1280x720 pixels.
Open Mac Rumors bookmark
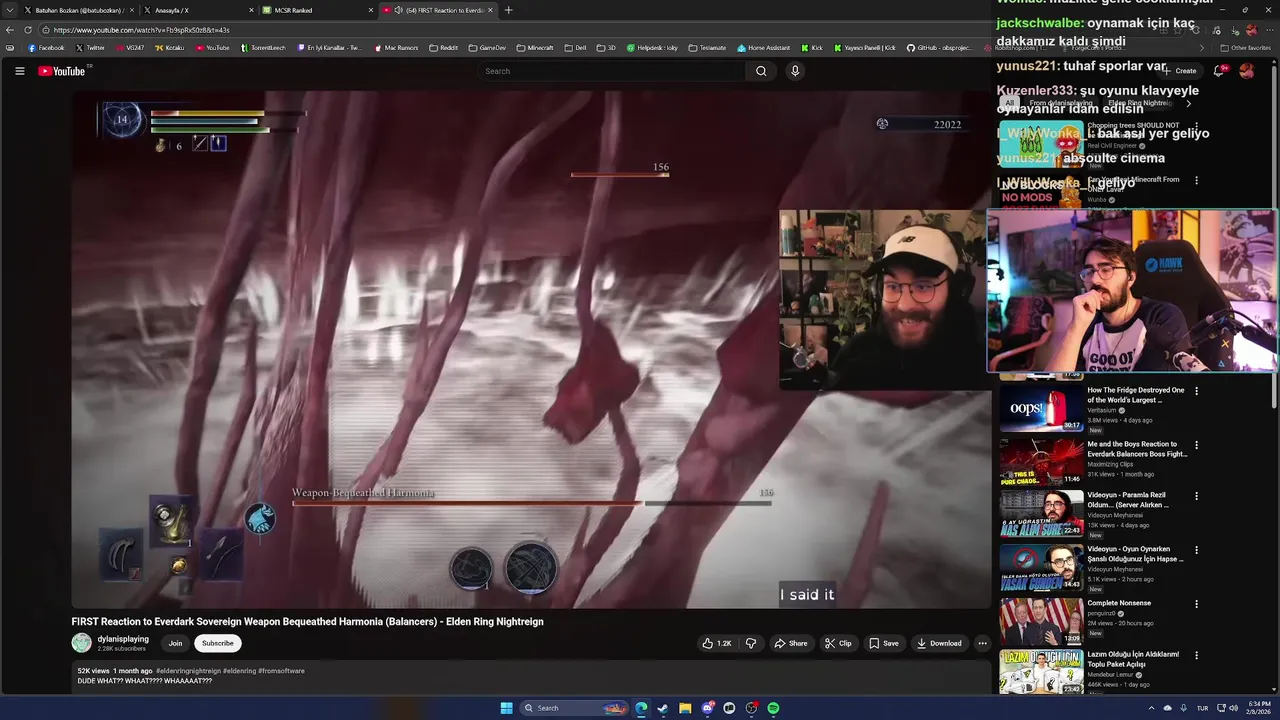click(x=396, y=48)
